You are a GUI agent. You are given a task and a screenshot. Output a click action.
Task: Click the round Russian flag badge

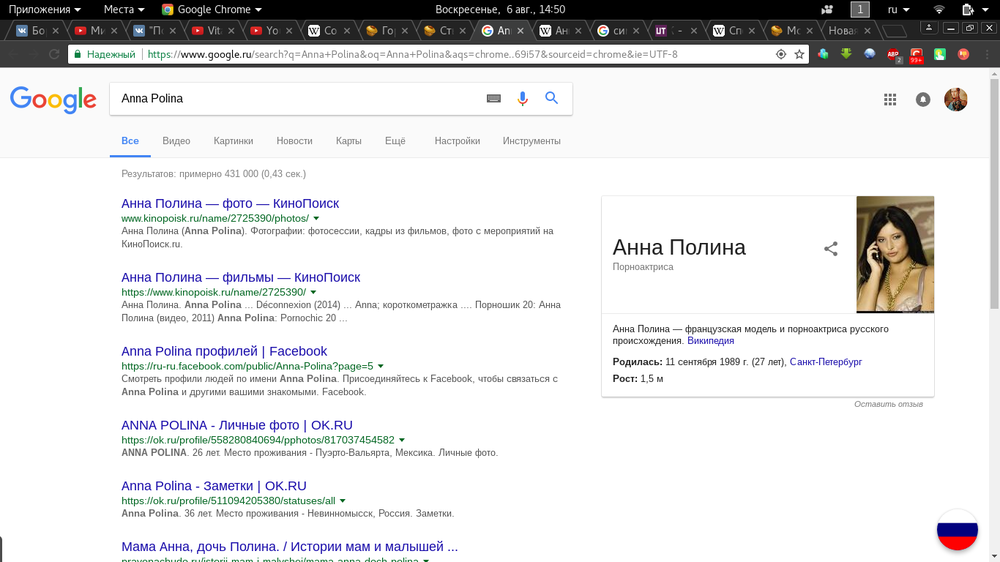[957, 529]
